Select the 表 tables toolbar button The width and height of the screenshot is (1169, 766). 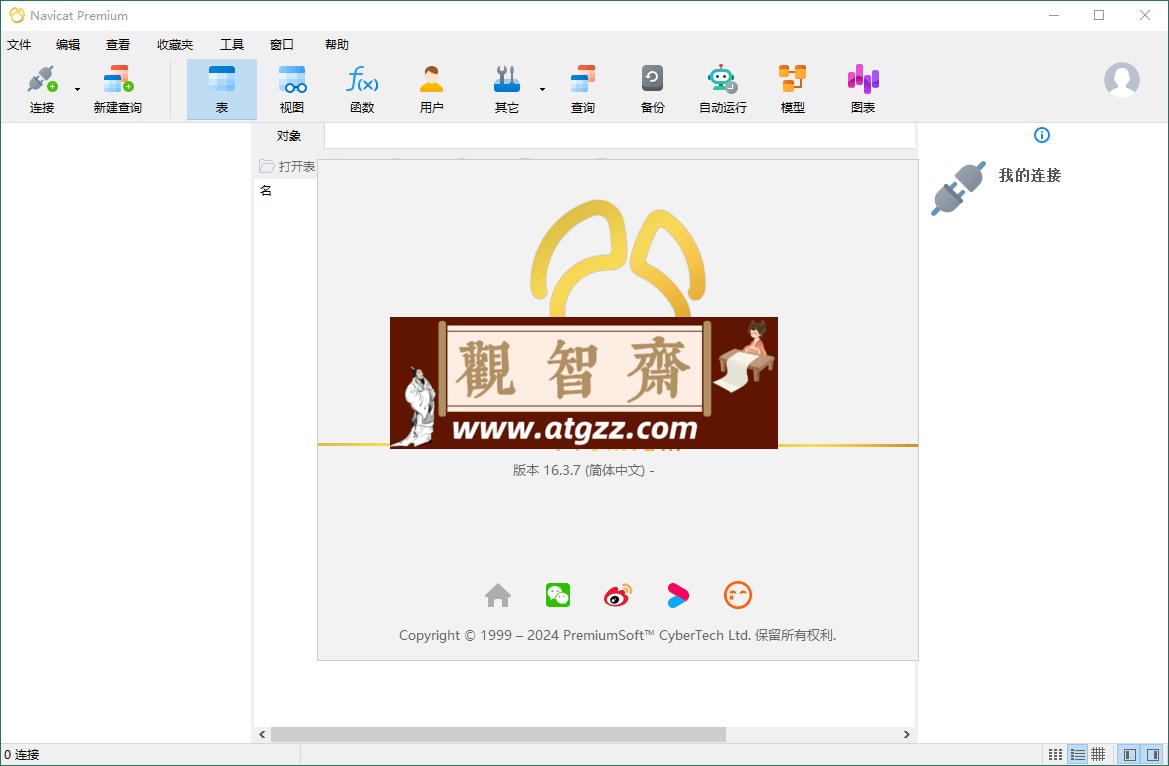221,89
